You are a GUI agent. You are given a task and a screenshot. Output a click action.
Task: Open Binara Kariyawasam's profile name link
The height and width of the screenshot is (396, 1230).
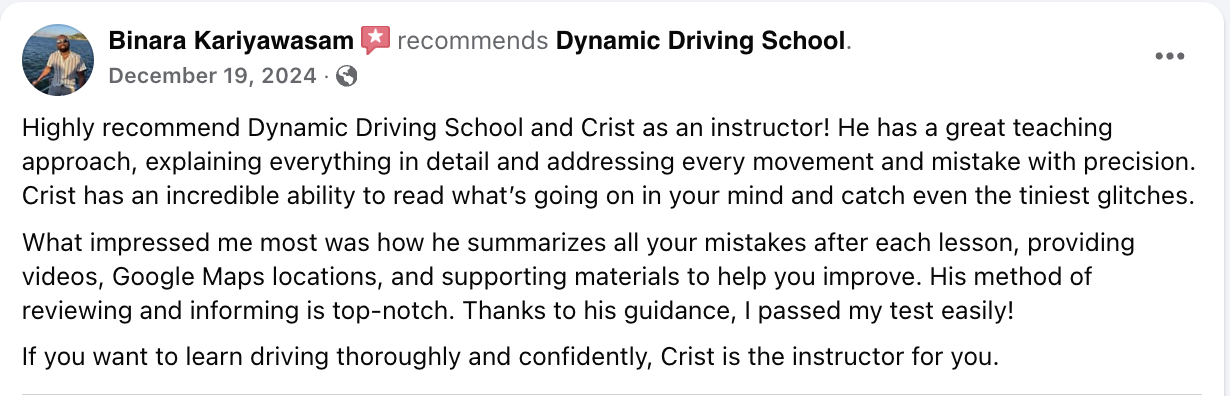pos(230,42)
